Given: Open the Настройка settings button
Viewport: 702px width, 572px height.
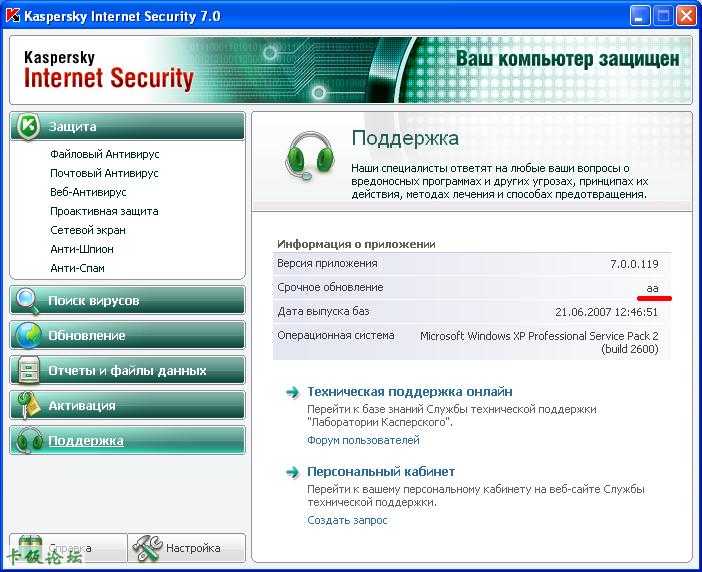Looking at the screenshot, I should click(187, 548).
